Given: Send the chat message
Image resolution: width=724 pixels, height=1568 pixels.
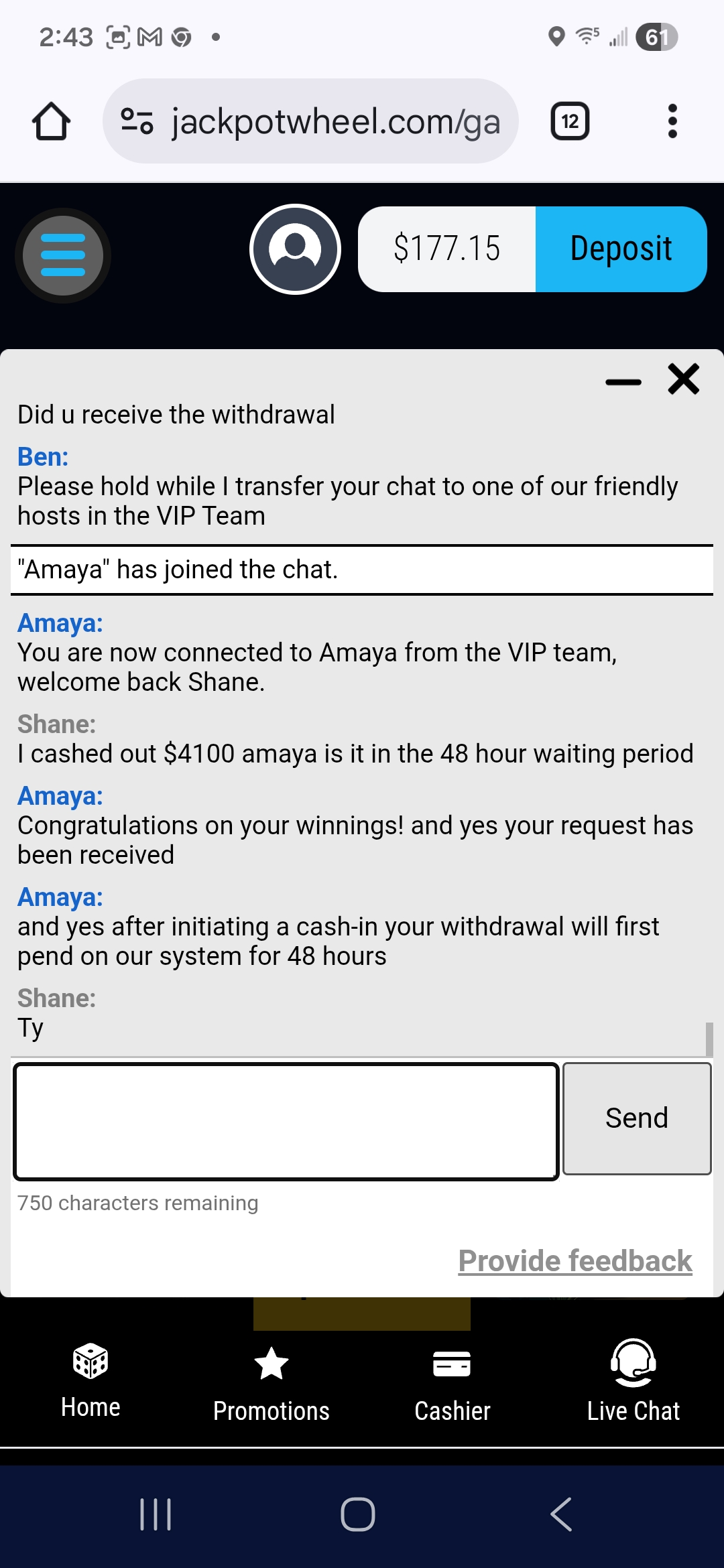Looking at the screenshot, I should click(636, 1118).
